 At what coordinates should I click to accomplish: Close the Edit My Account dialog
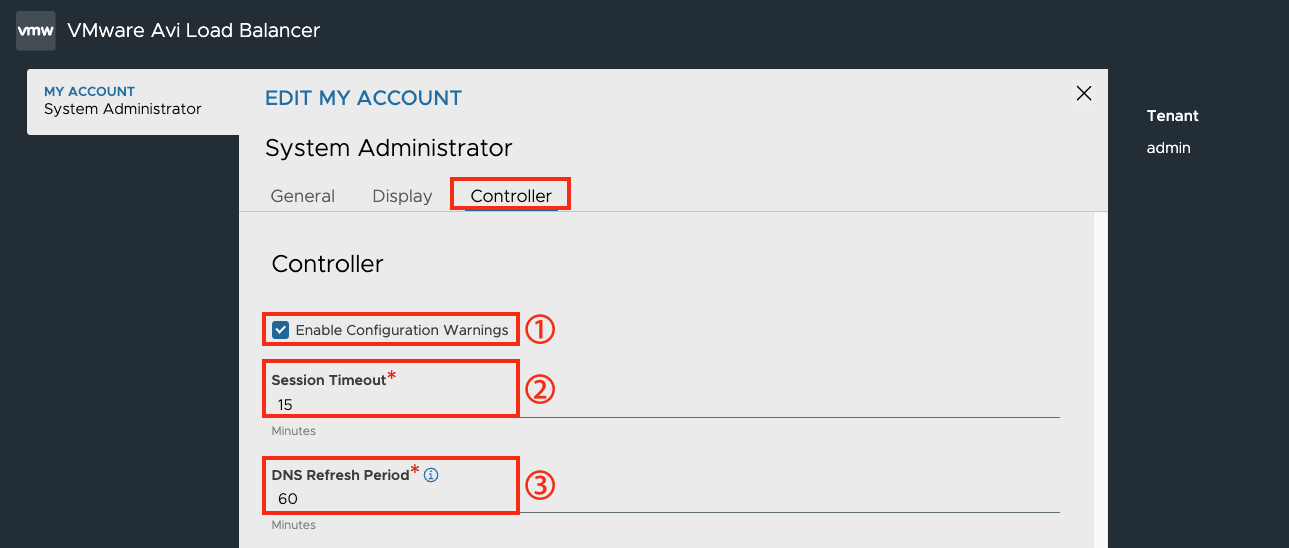1083,93
